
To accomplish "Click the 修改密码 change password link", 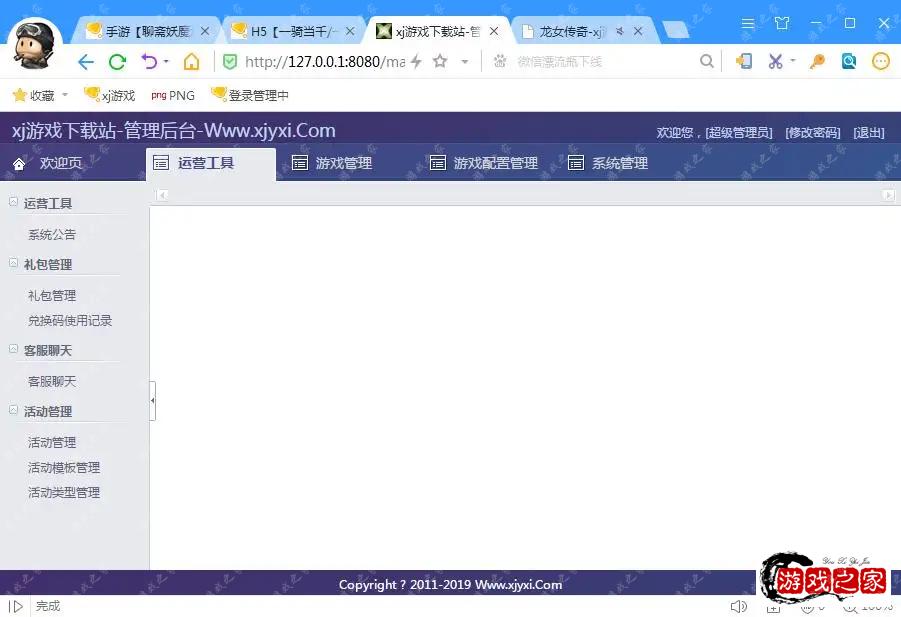I will click(813, 131).
